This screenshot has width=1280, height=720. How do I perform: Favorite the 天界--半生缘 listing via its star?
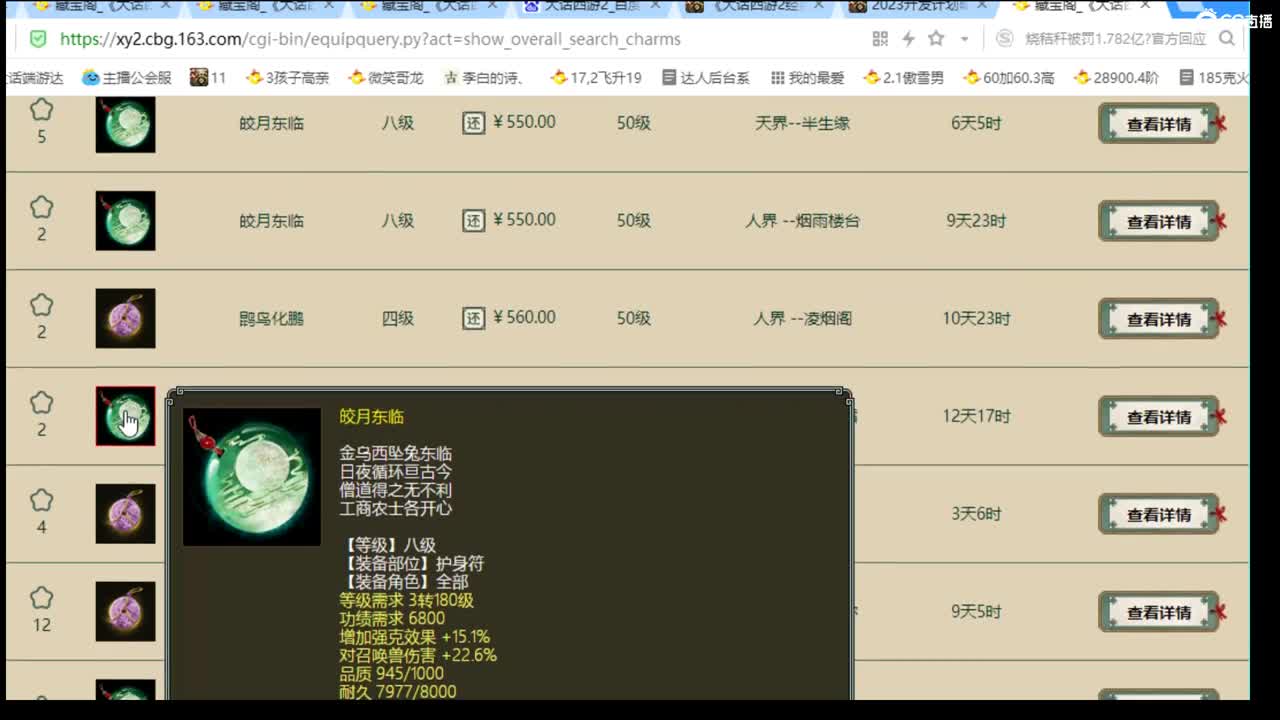tap(41, 110)
